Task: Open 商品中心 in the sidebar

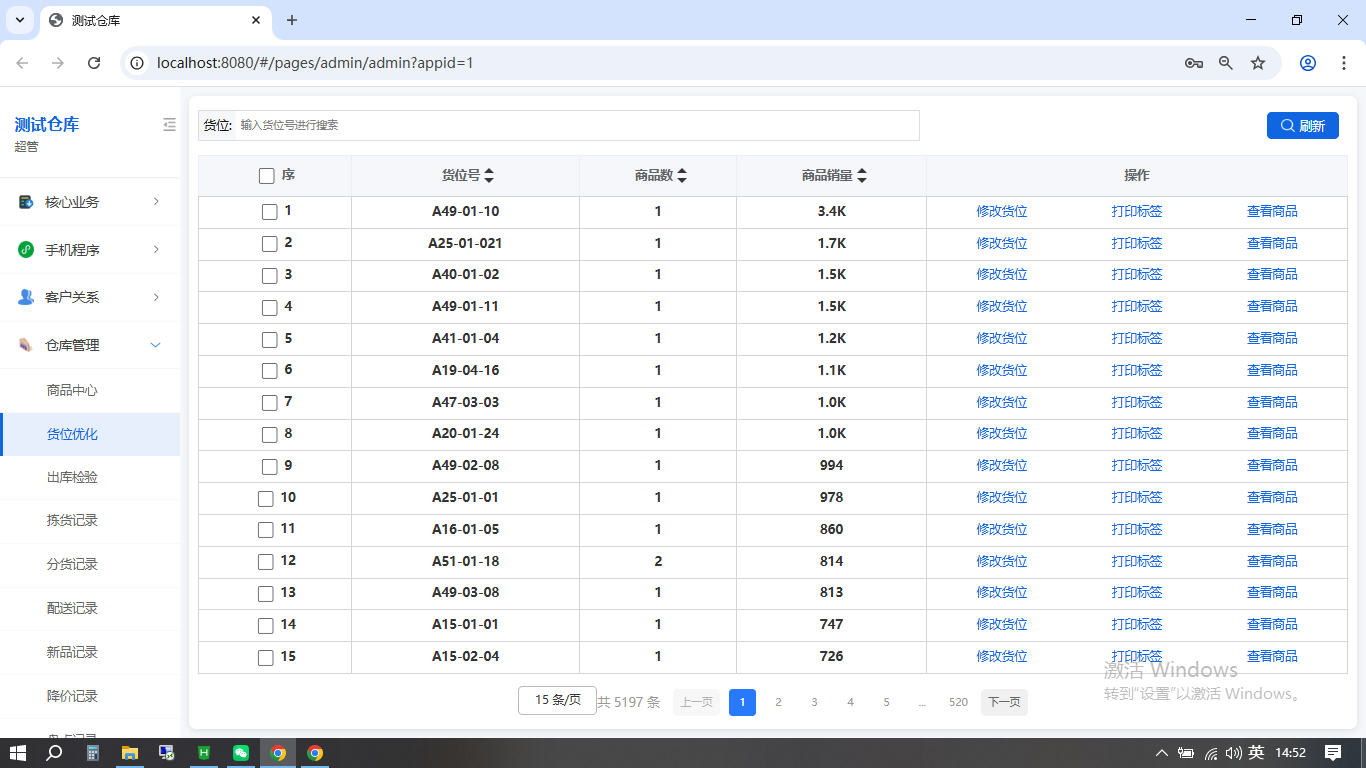Action: pos(72,390)
